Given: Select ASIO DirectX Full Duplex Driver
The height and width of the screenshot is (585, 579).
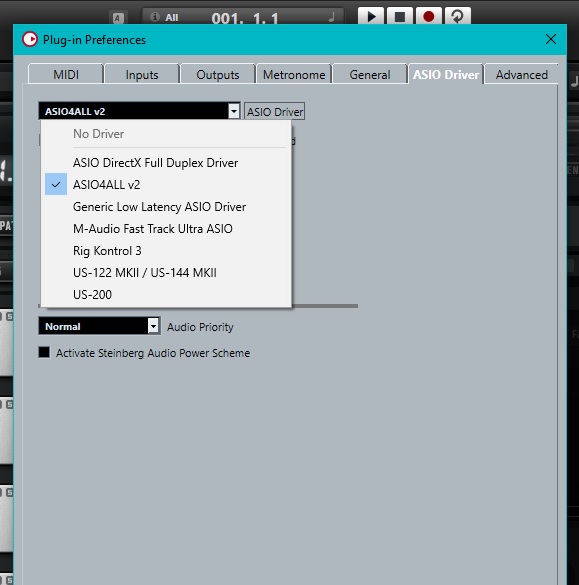Looking at the screenshot, I should pyautogui.click(x=166, y=163).
